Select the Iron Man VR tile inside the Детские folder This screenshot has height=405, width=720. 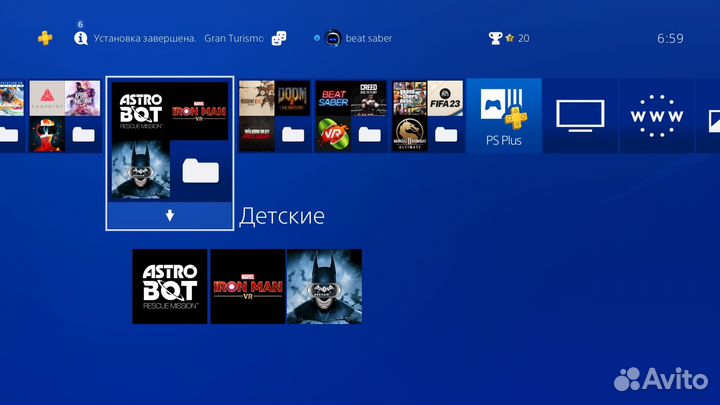pos(199,111)
